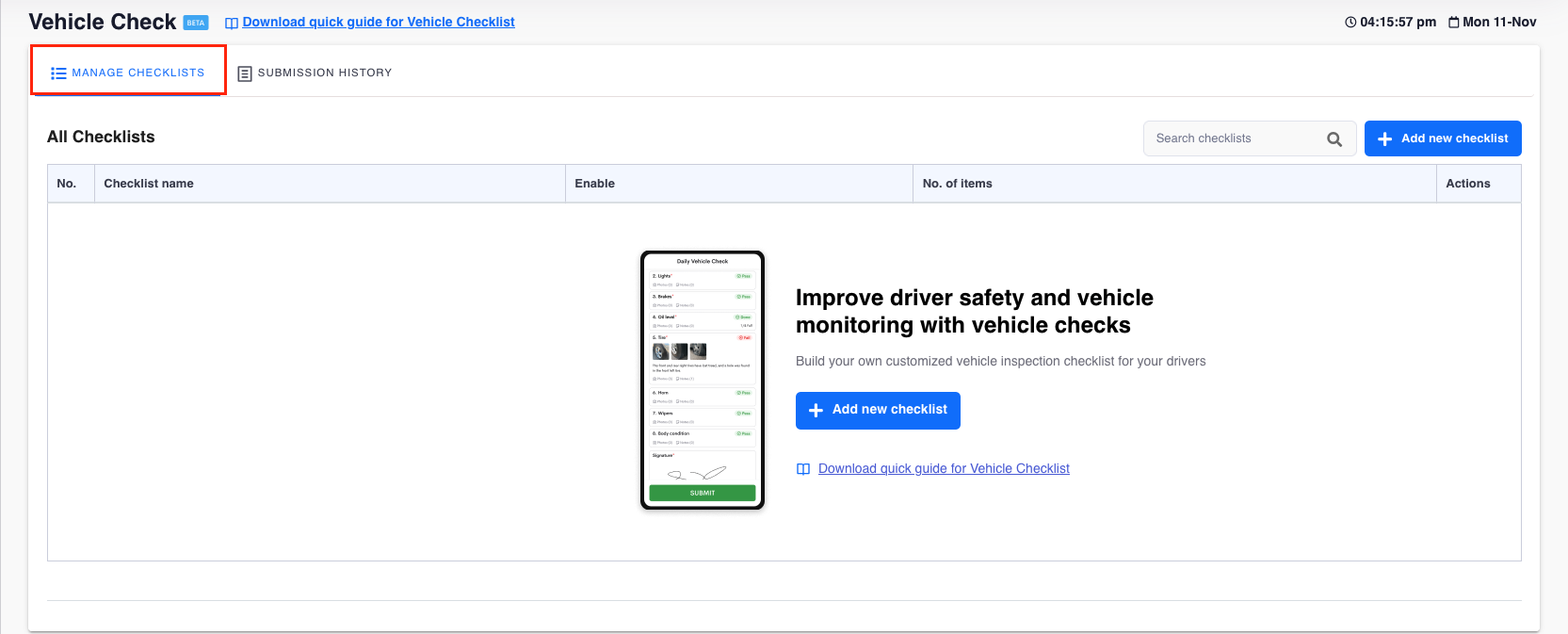Screen dimensions: 1568x634
Task: Select the Manage Checklists tab
Action: click(128, 73)
